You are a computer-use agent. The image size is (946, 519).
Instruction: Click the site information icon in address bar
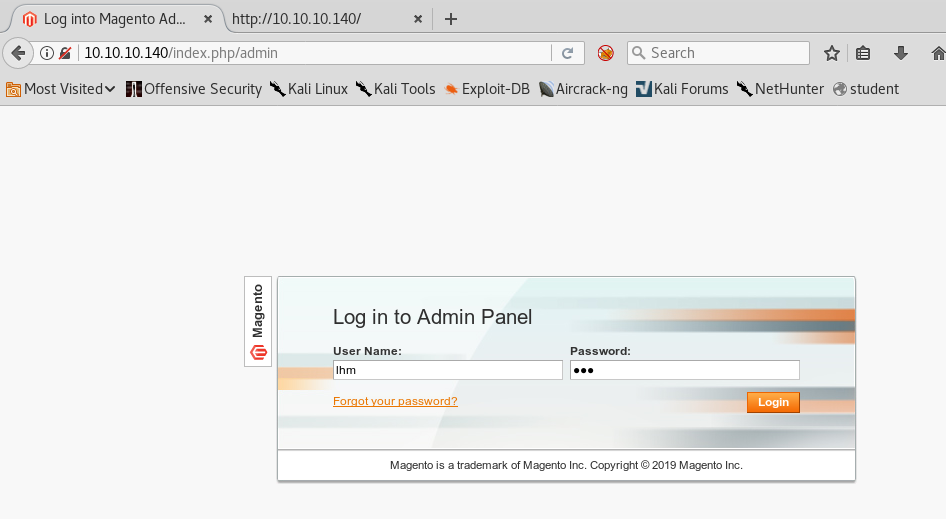pos(46,53)
